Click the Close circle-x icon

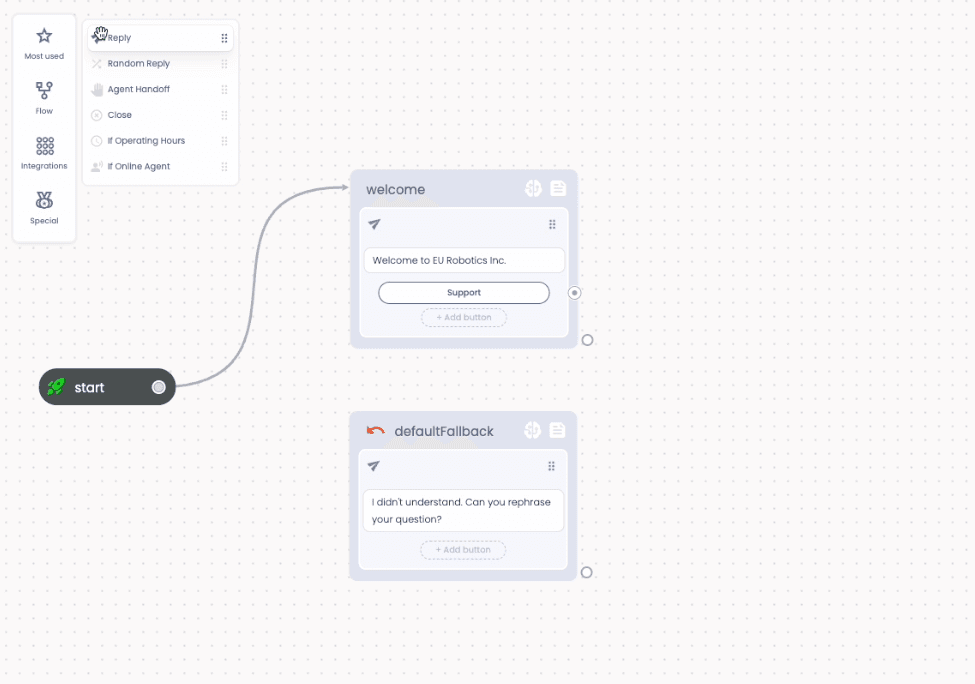point(96,115)
